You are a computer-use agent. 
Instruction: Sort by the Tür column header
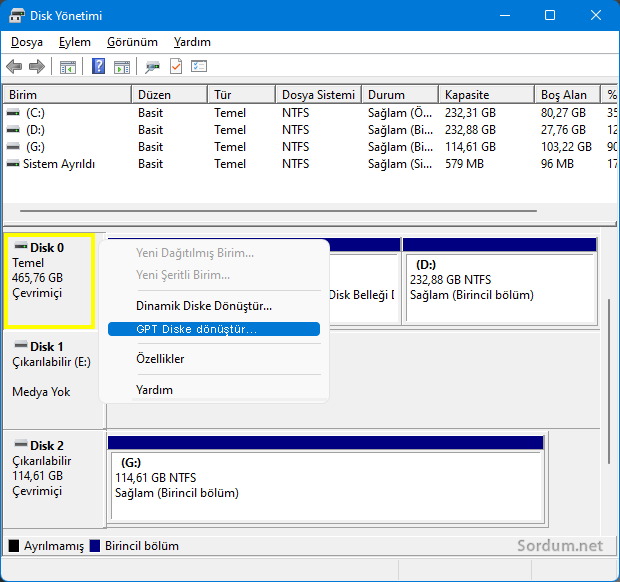[x=242, y=95]
